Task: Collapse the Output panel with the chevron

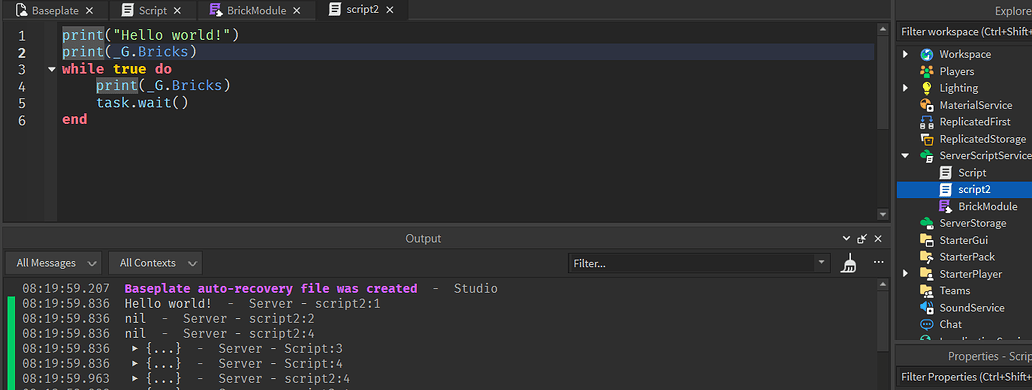Action: 847,239
